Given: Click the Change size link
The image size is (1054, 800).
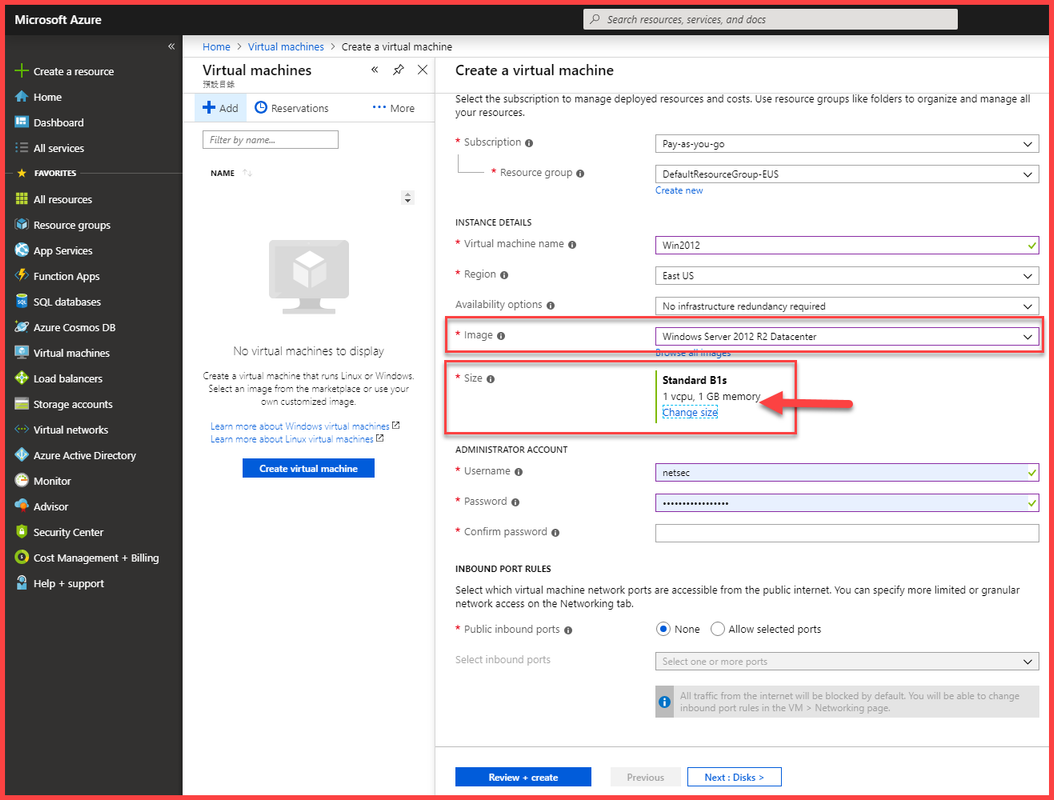Looking at the screenshot, I should click(690, 412).
